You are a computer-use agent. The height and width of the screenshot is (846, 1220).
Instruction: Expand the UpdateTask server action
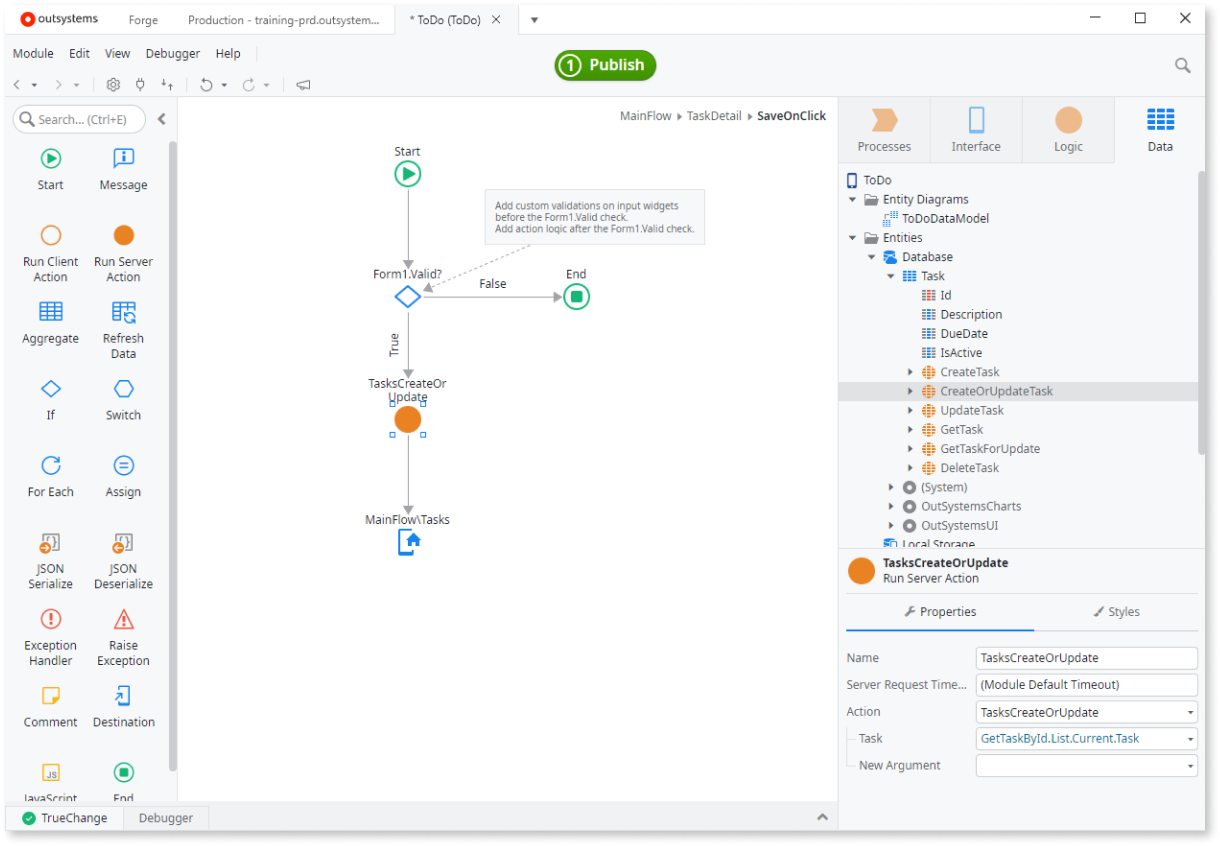point(908,410)
